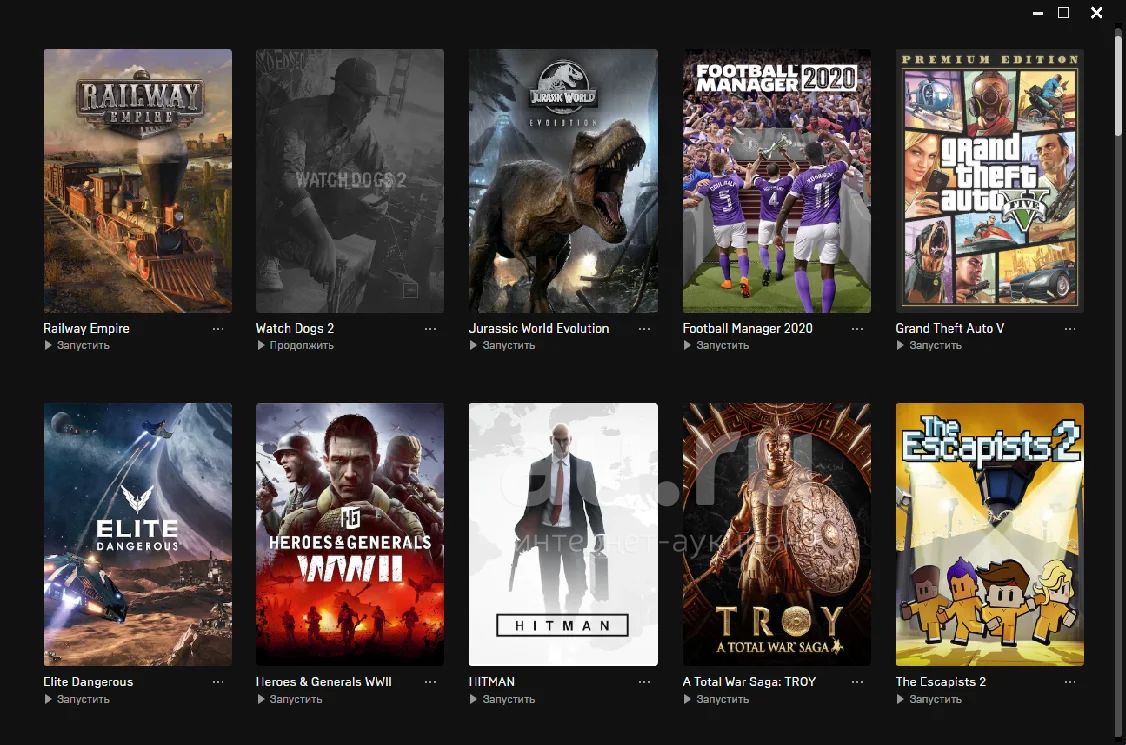
Task: Launch Railway Empire via Запустить
Action: click(x=77, y=346)
